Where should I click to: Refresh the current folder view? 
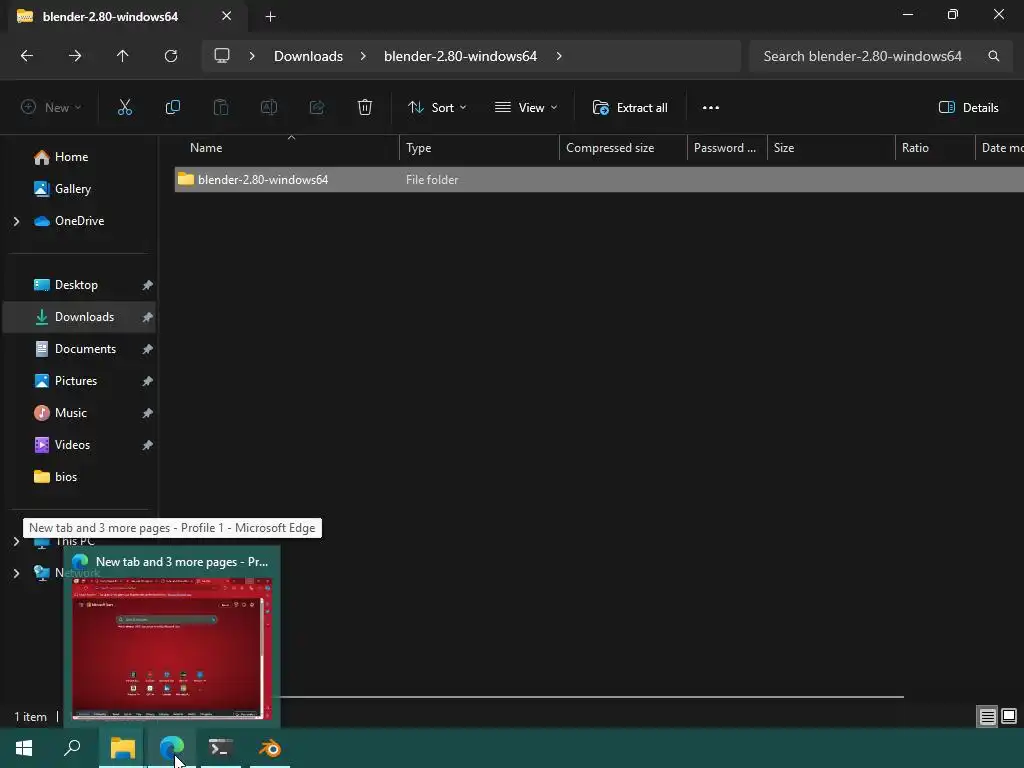click(171, 56)
